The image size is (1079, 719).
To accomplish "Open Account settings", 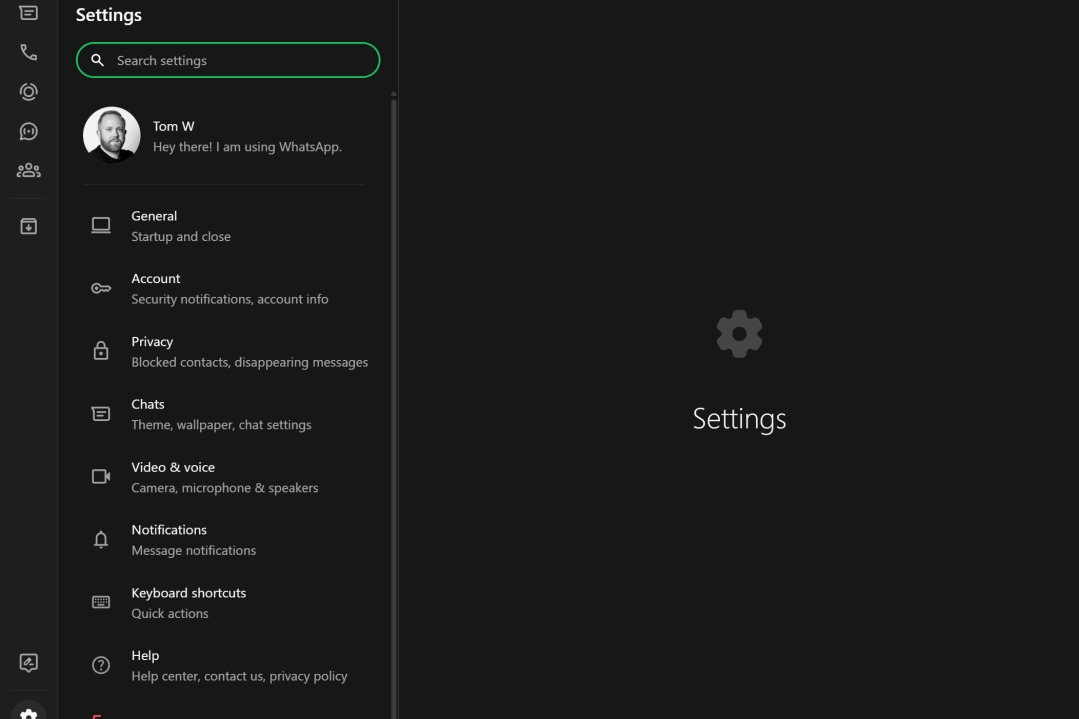I will [229, 289].
